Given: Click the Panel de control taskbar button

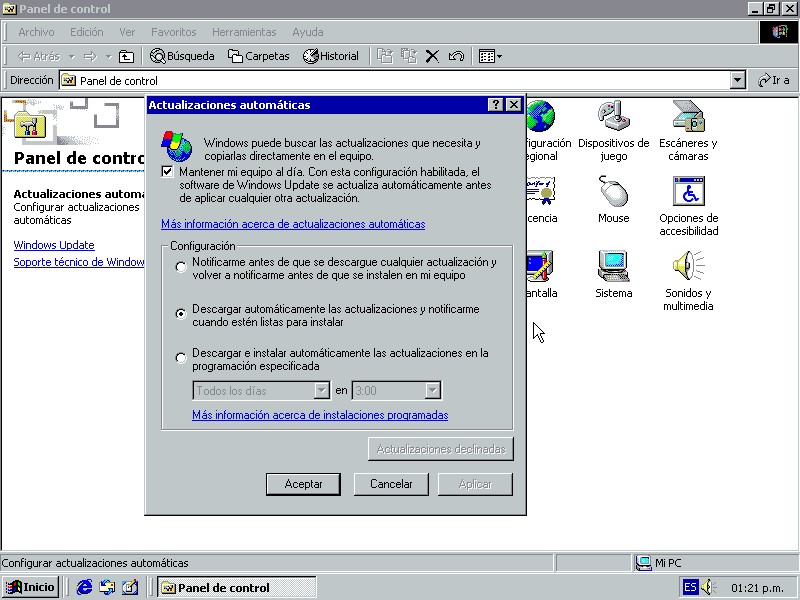Looking at the screenshot, I should click(x=237, y=587).
